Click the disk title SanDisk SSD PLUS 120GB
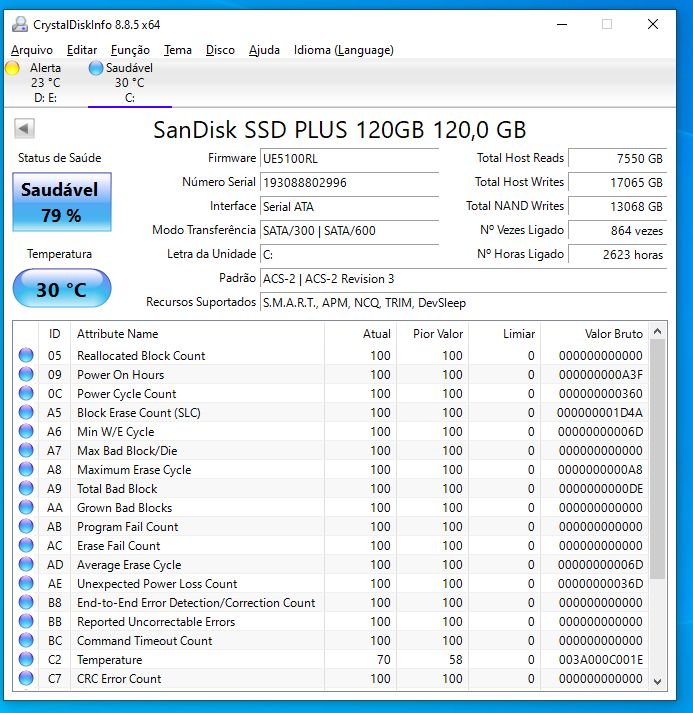The width and height of the screenshot is (693, 713). pos(340,130)
